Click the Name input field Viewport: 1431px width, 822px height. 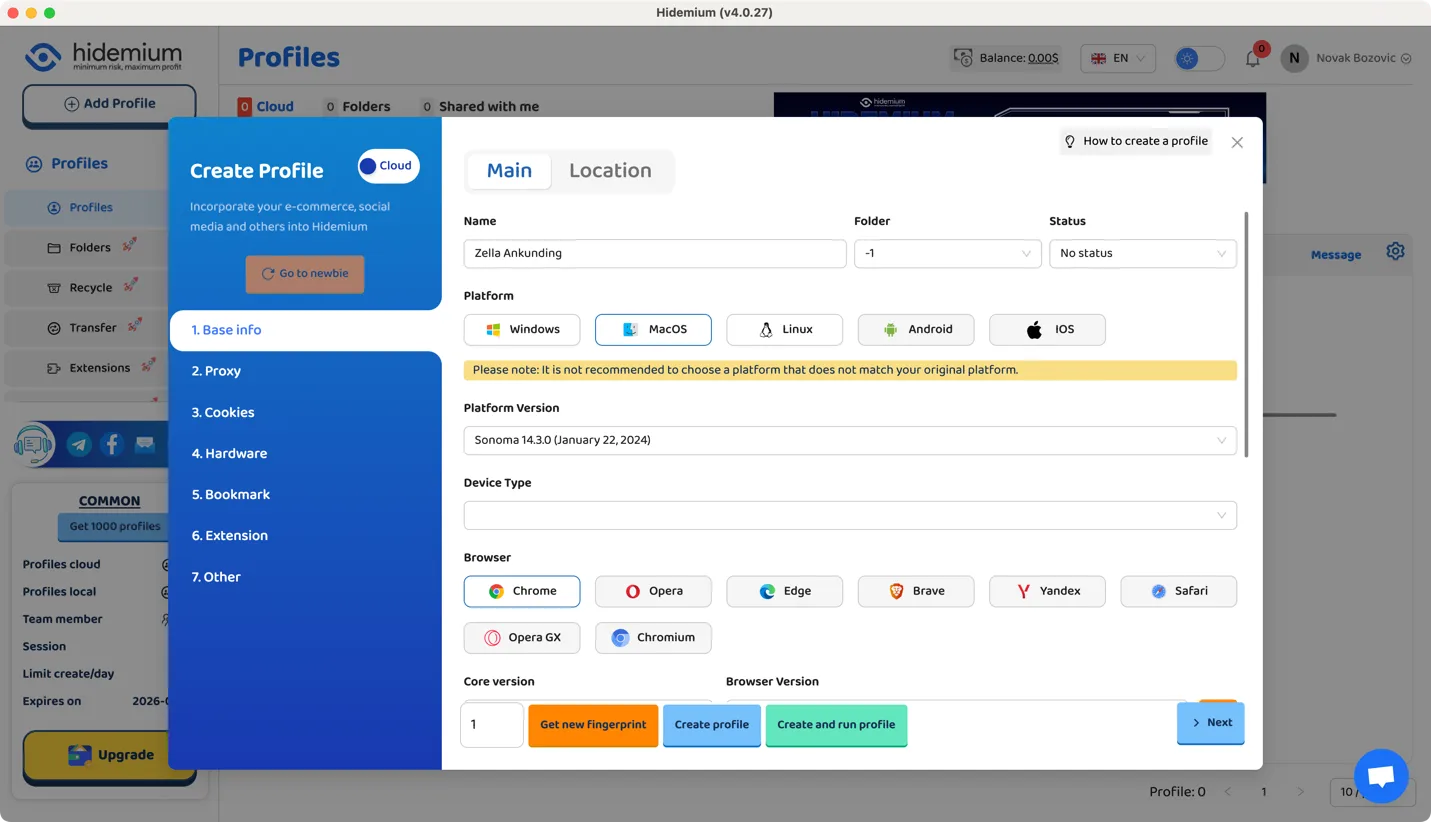[655, 253]
